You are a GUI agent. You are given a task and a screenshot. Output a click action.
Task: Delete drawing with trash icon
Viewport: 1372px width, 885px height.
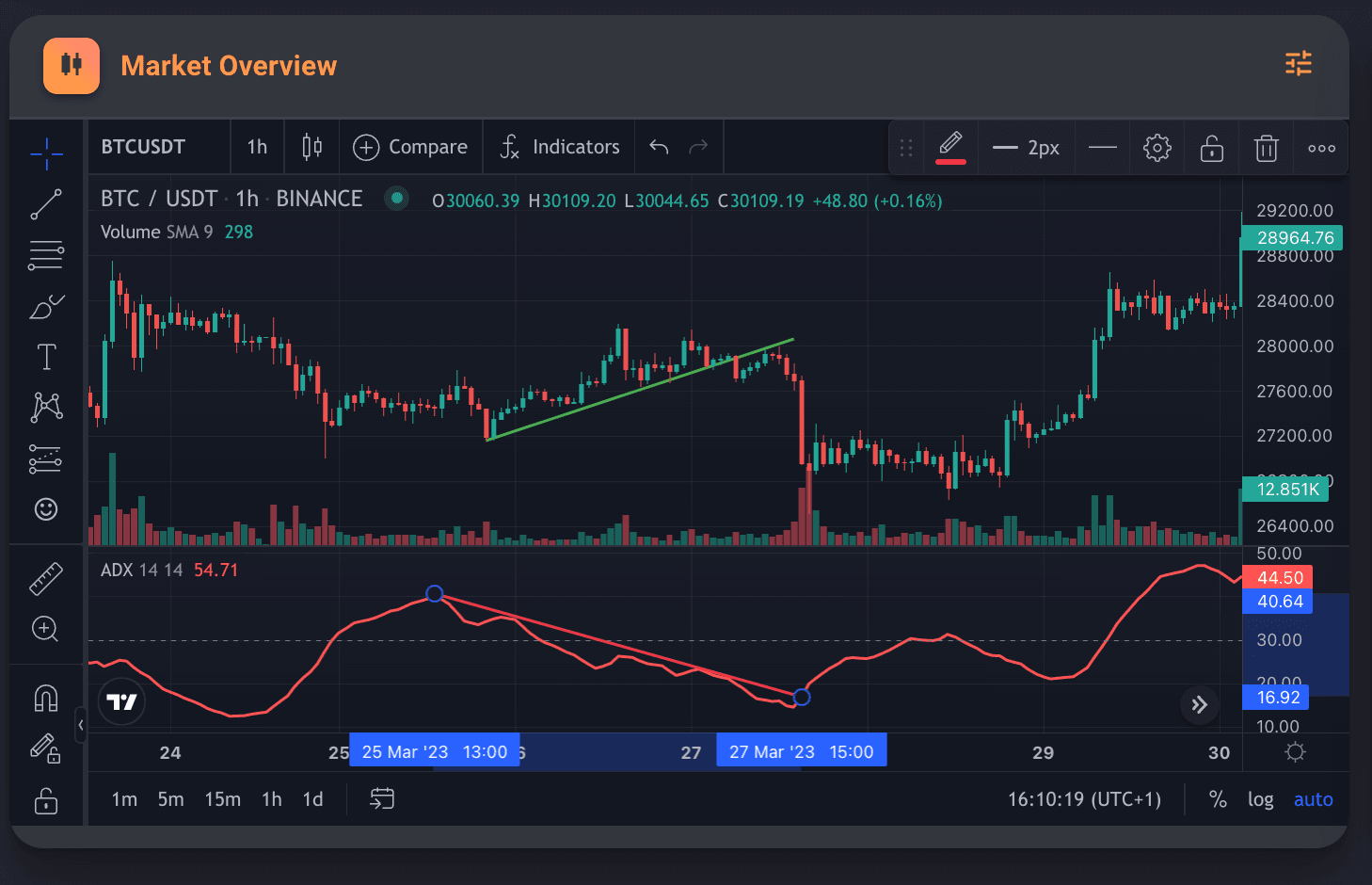point(1266,148)
